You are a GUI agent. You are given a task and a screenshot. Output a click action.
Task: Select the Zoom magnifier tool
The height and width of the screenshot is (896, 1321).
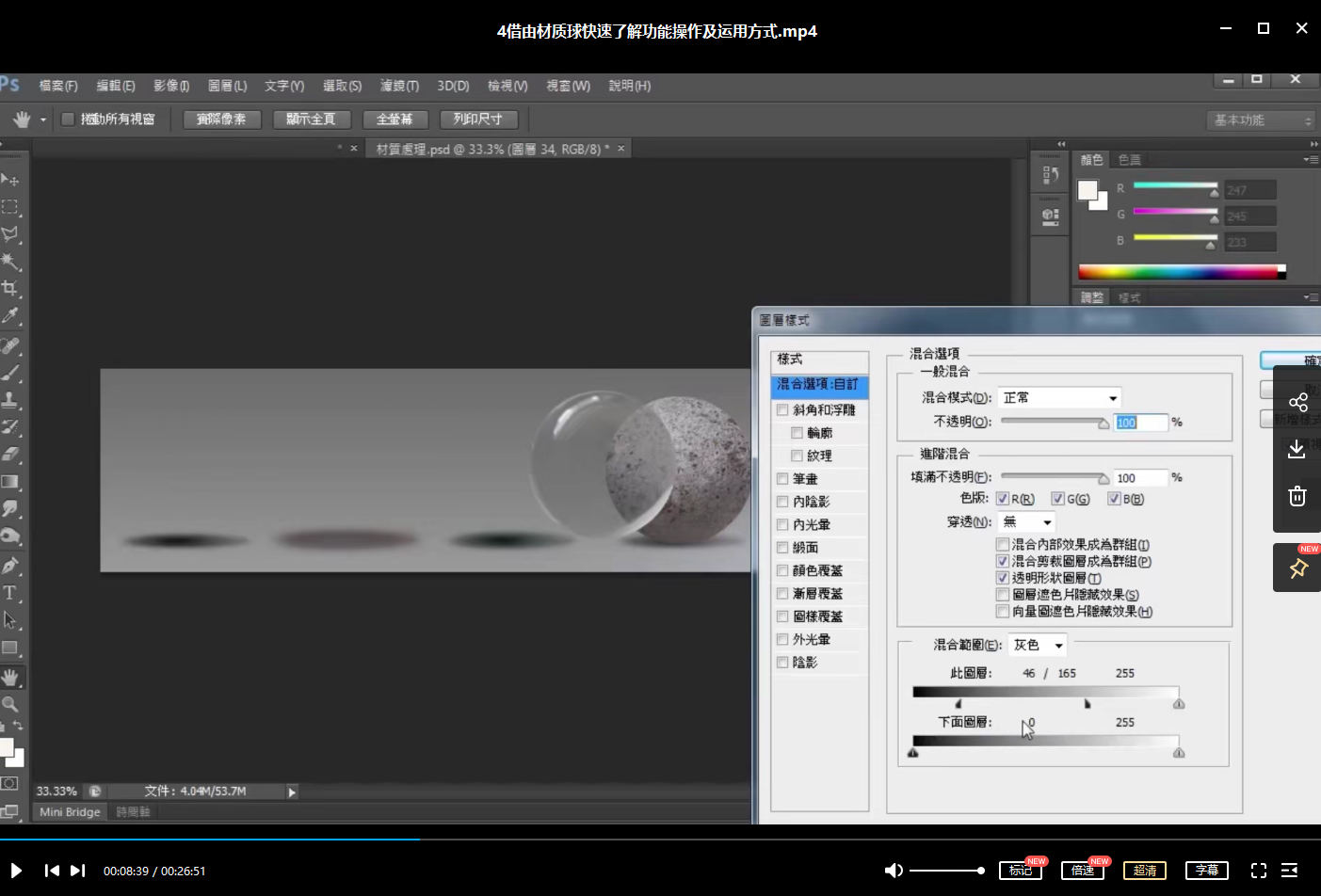10,704
